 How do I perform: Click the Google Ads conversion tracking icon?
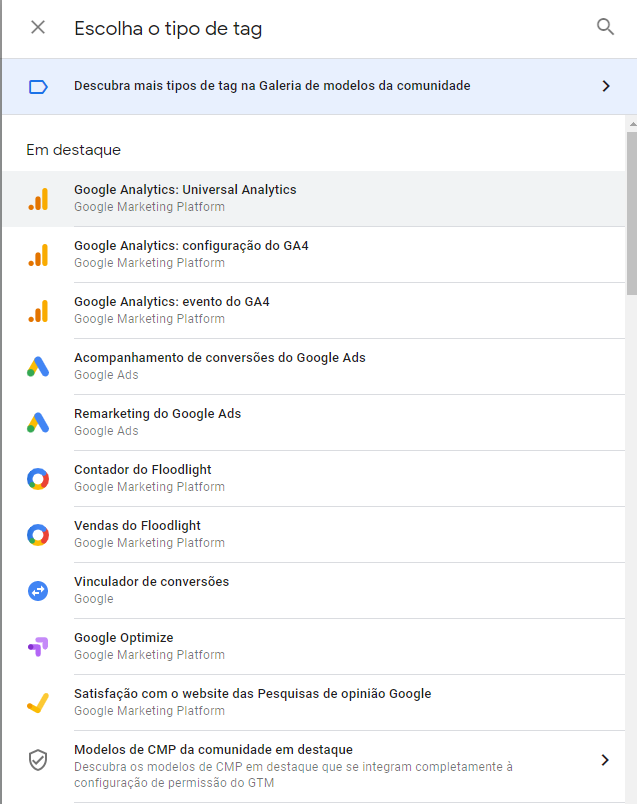(38, 367)
